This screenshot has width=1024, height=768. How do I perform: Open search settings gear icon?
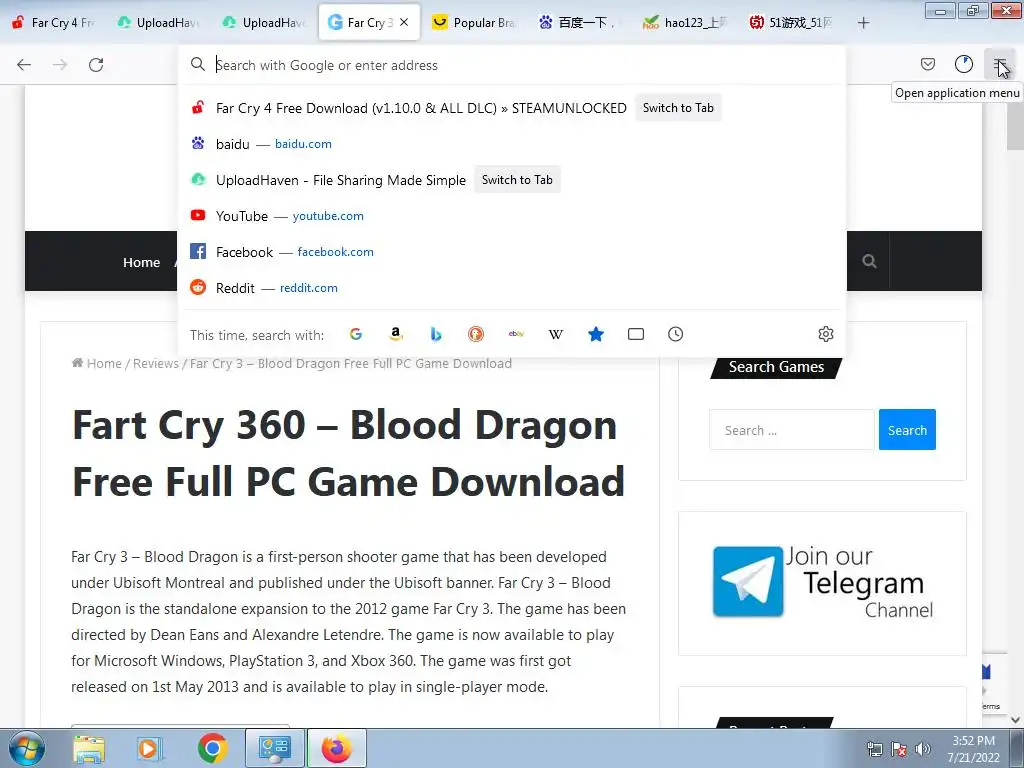click(x=825, y=334)
